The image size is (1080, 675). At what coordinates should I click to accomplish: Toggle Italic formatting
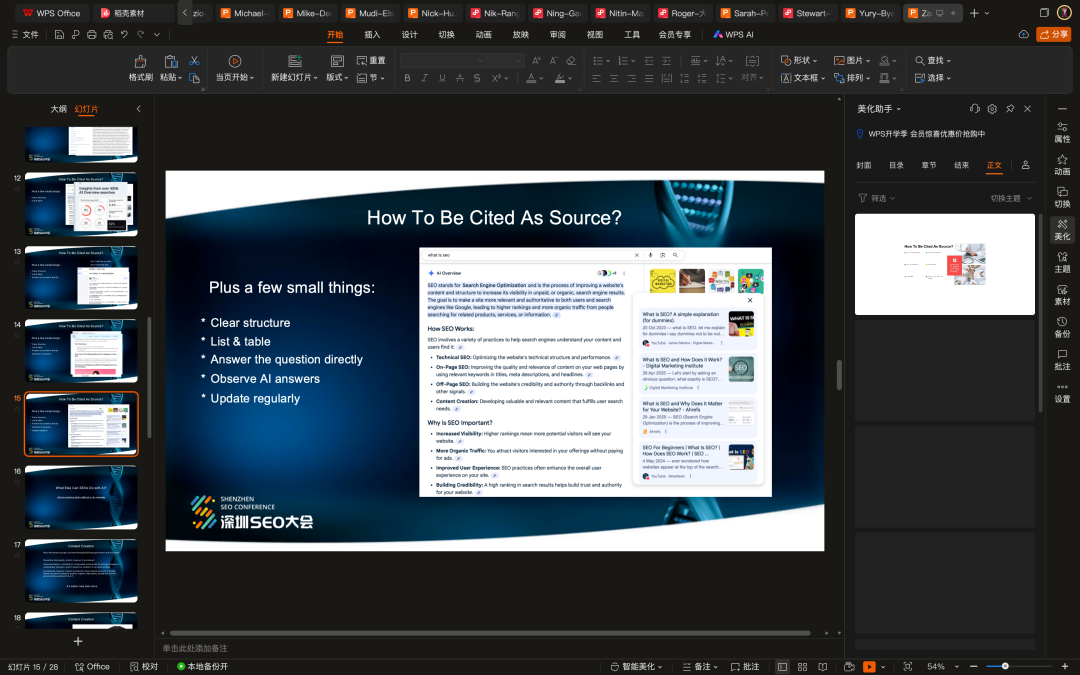[424, 79]
